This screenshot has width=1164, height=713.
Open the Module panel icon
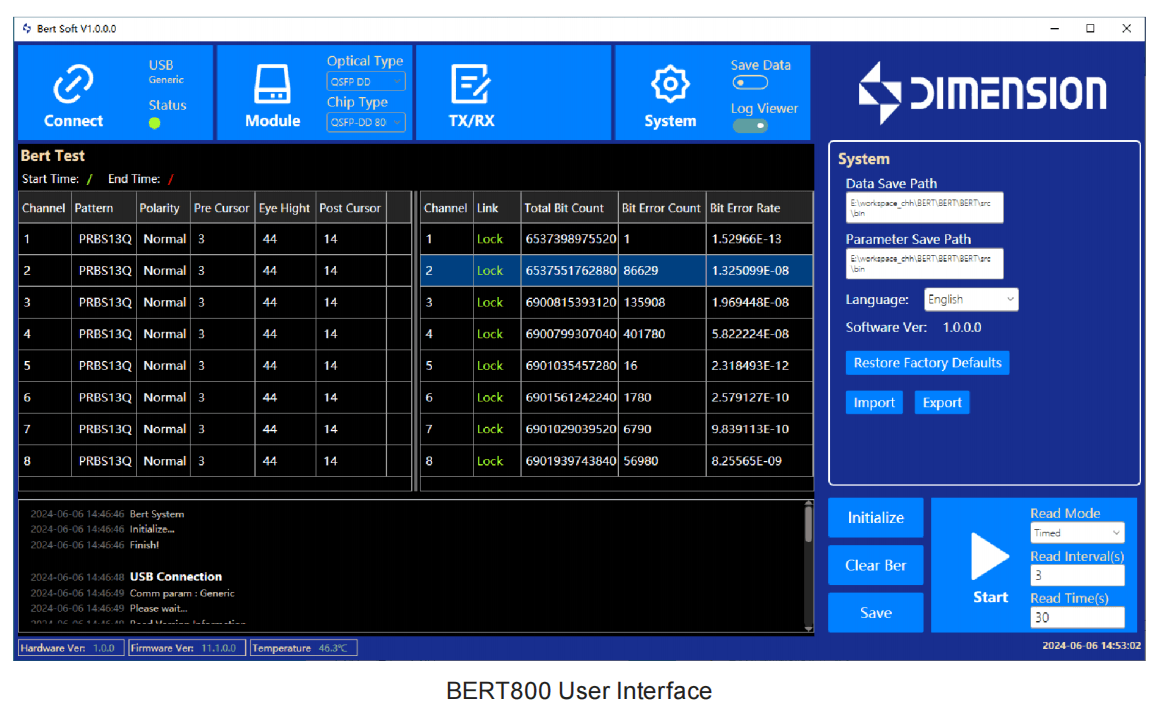pos(270,84)
